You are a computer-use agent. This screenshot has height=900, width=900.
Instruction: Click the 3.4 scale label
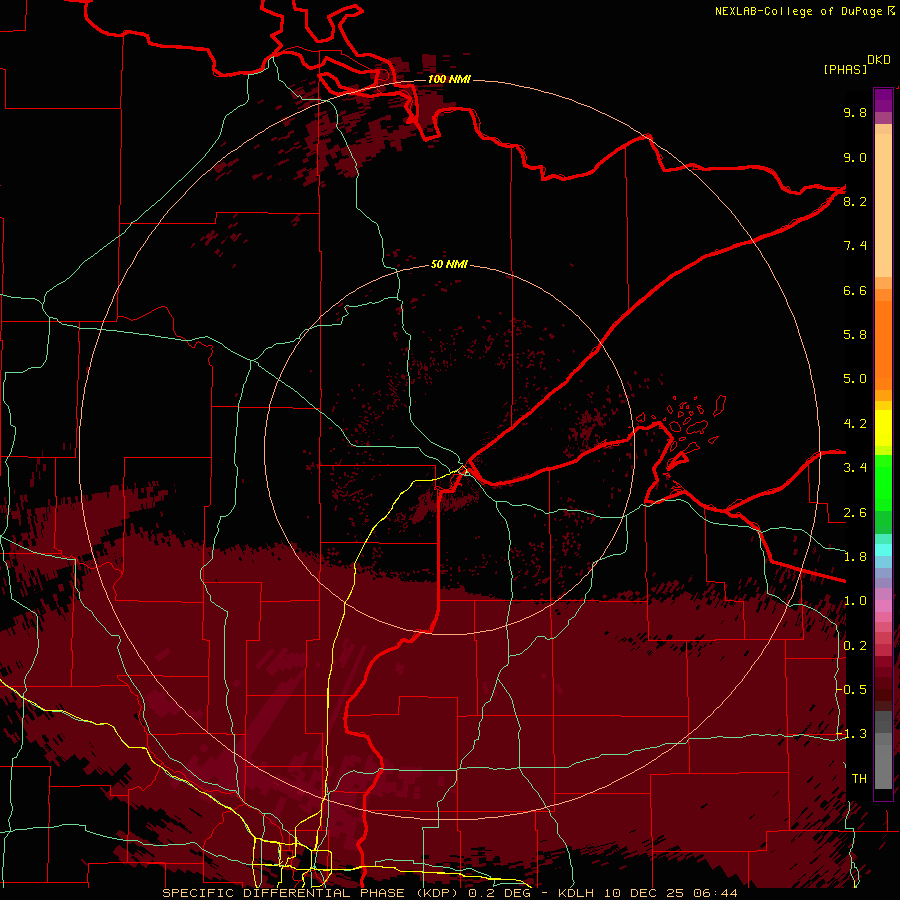[855, 468]
